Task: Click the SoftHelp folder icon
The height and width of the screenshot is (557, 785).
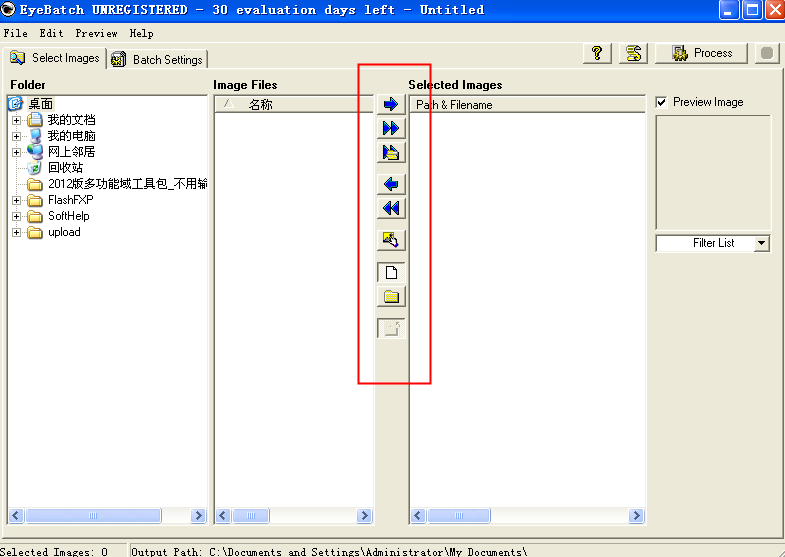Action: (x=35, y=216)
